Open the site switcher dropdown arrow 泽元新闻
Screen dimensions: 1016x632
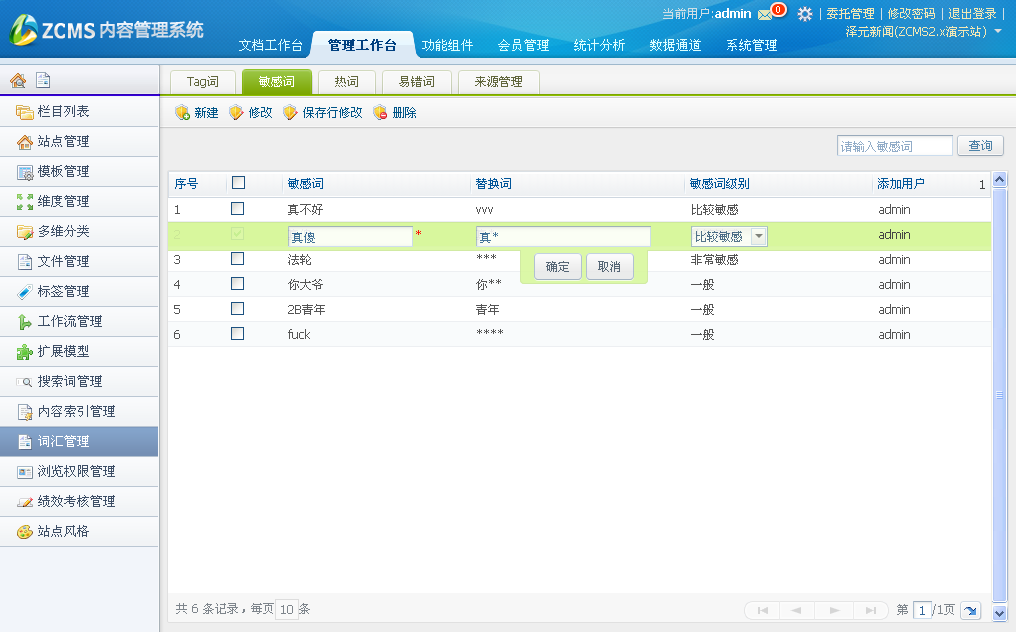[998, 31]
